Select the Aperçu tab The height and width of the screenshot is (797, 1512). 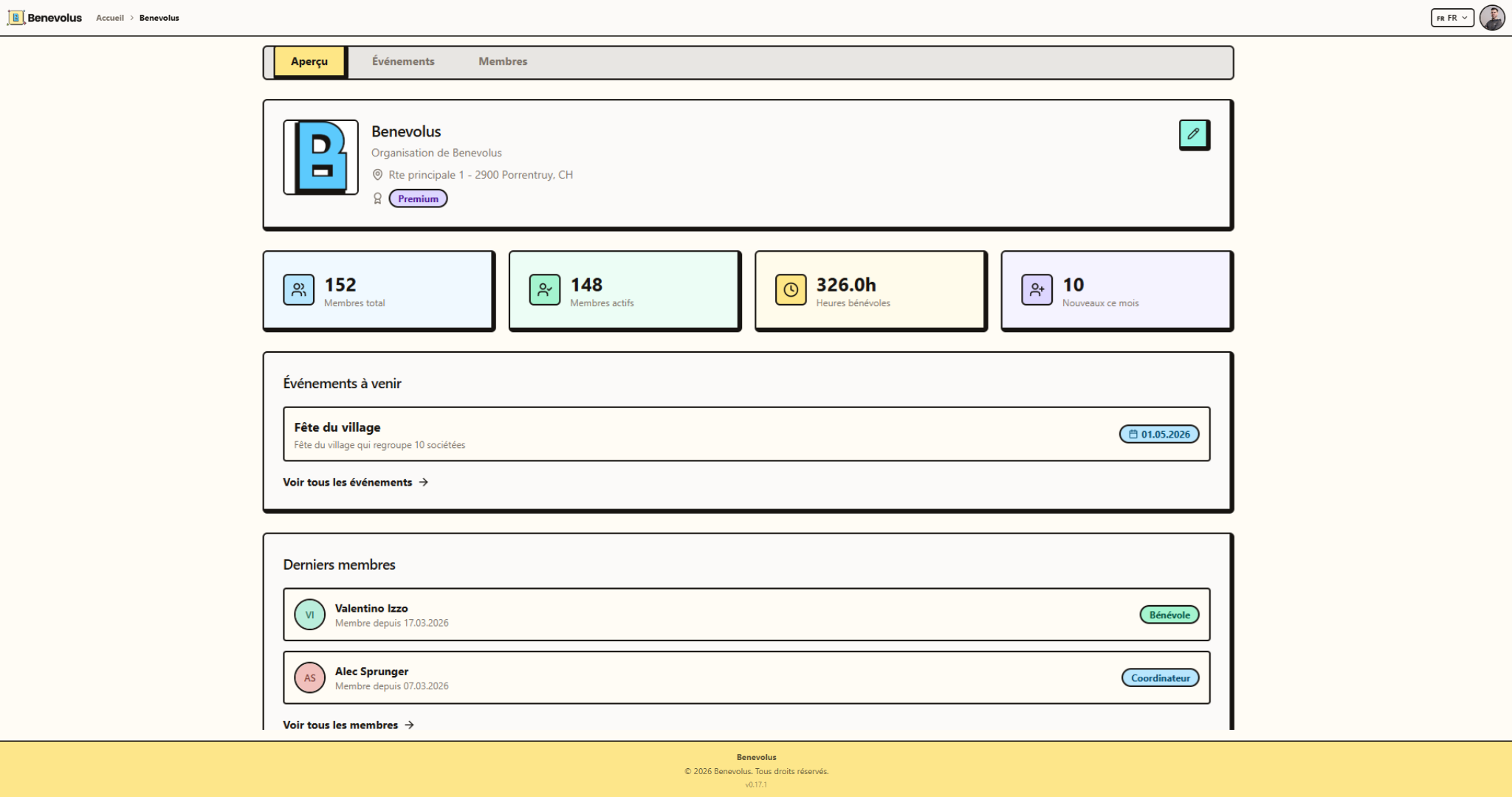click(309, 61)
